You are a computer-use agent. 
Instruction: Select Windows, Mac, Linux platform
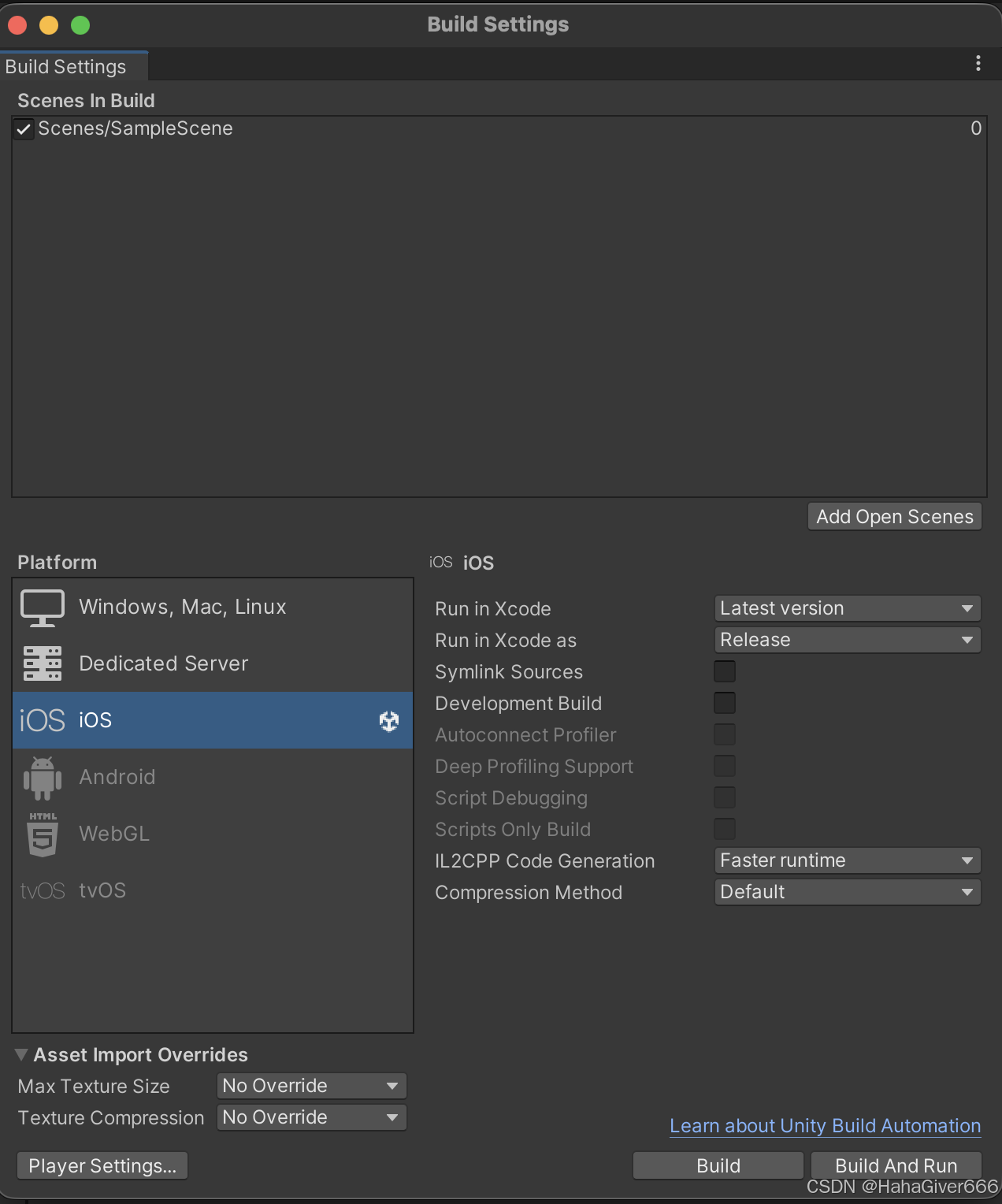coord(213,607)
